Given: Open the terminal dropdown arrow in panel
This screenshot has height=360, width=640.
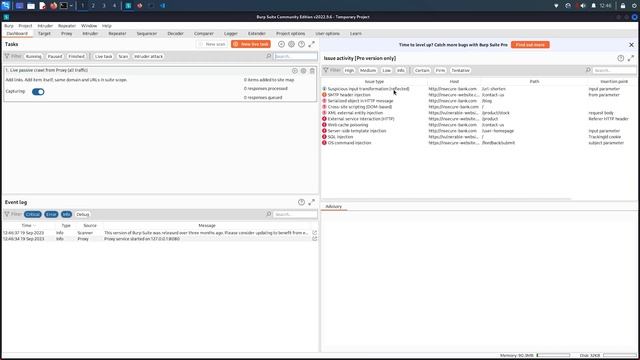Looking at the screenshot, I should [71, 6].
